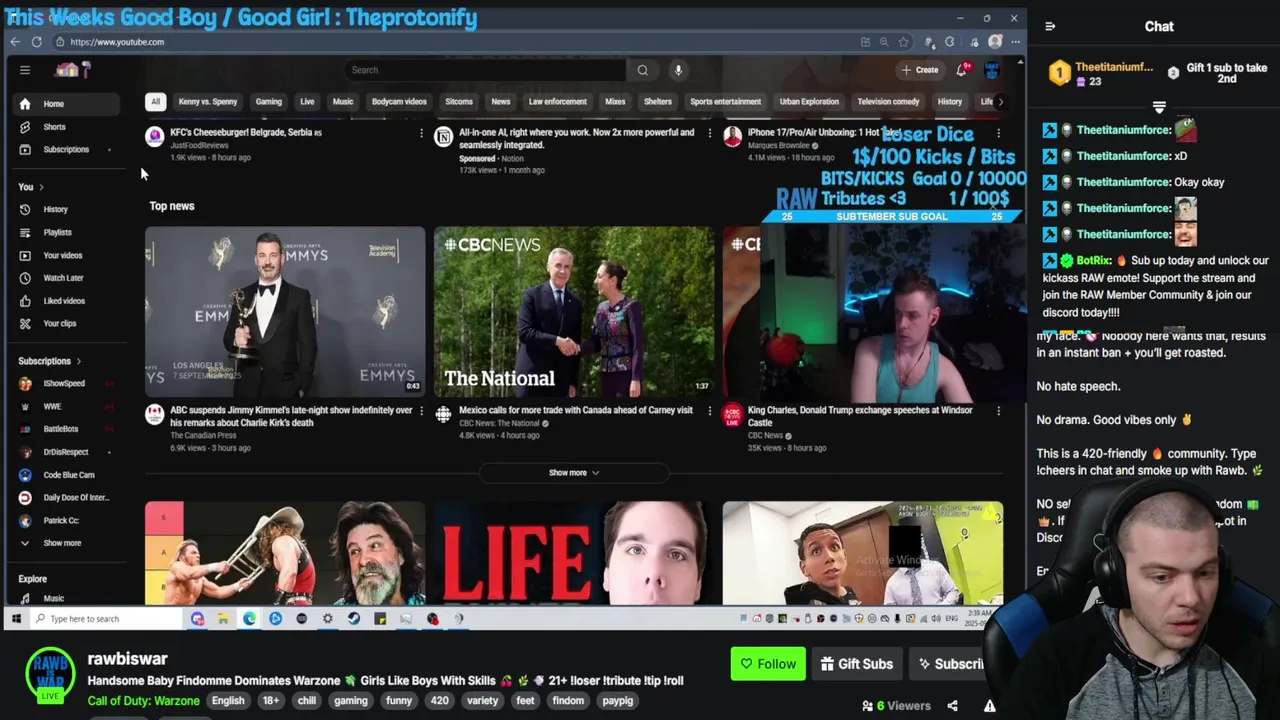Image resolution: width=1280 pixels, height=720 pixels.
Task: Open Jimmy Kimmel Emmys thumbnail
Action: [x=285, y=312]
